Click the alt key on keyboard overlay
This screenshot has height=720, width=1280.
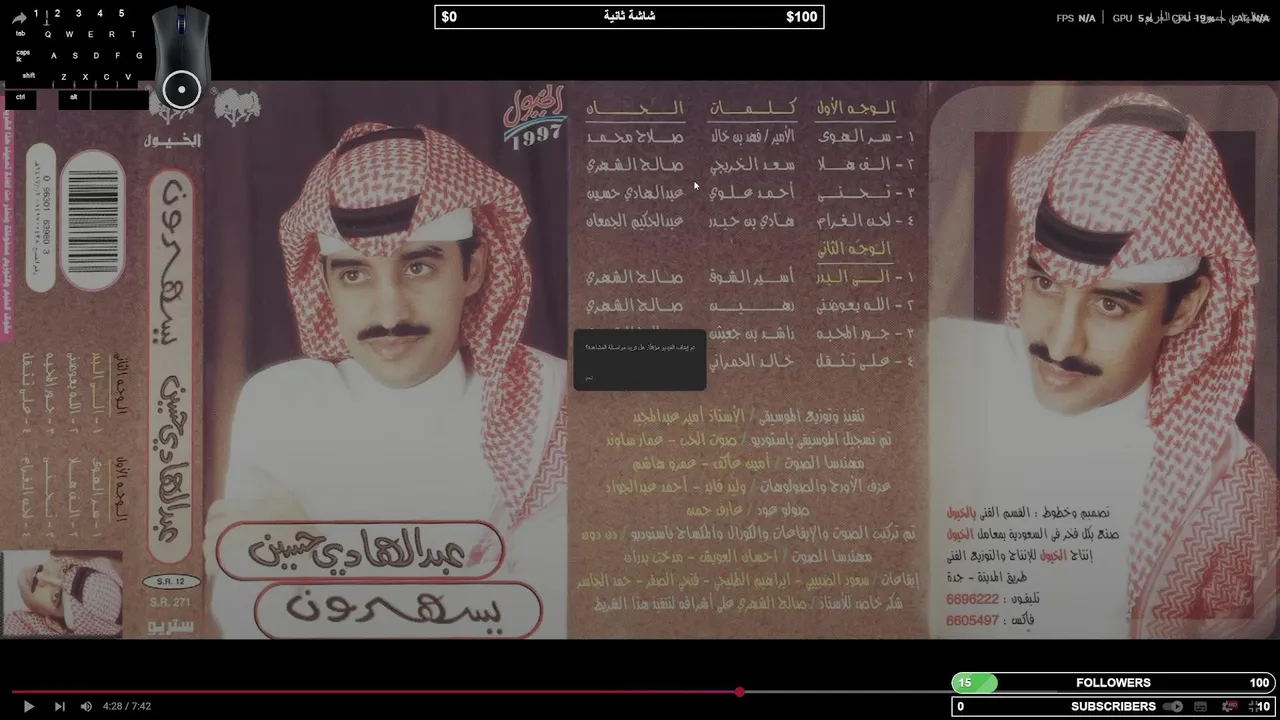pos(74,98)
